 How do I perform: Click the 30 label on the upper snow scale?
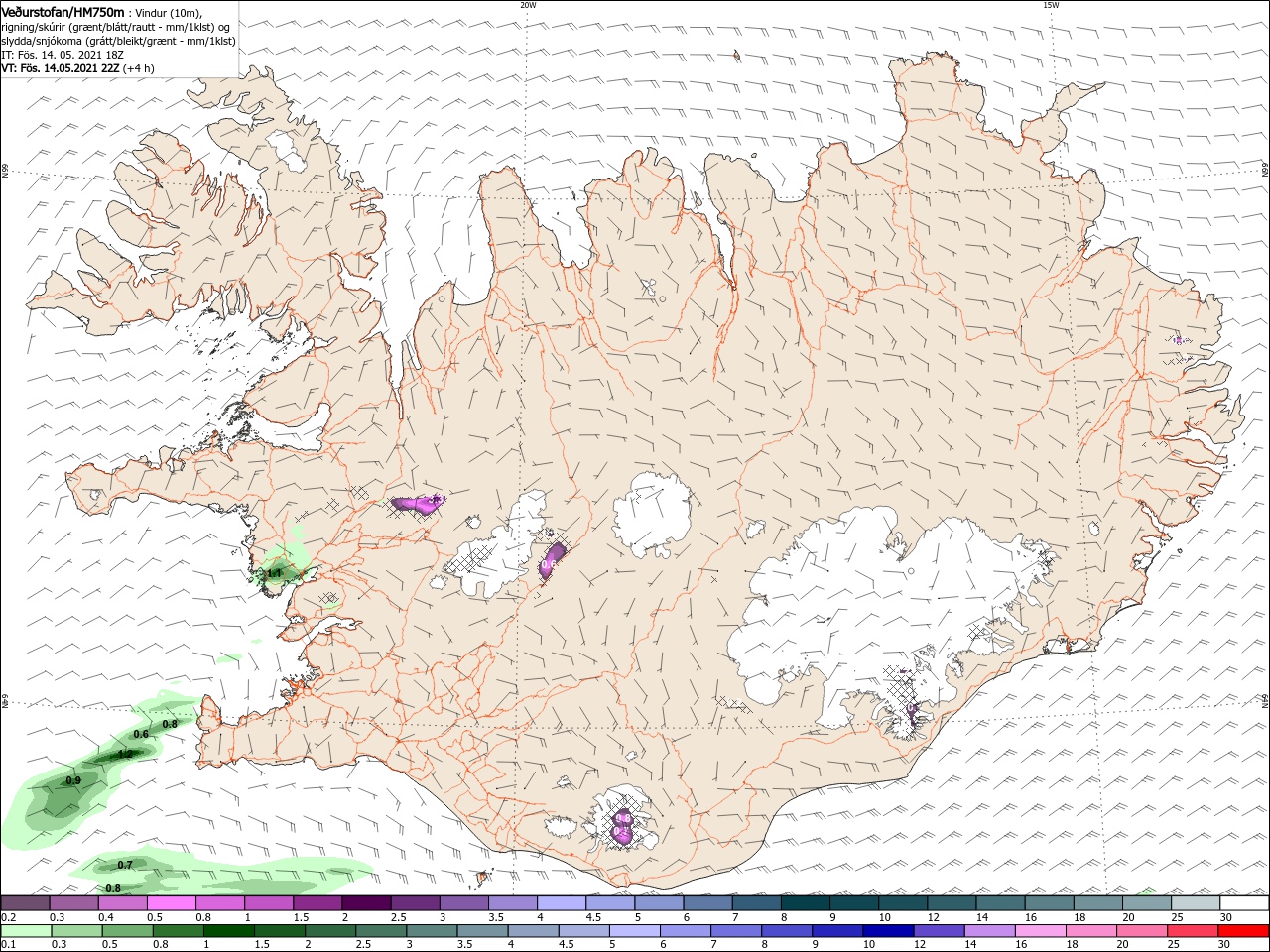tap(1226, 917)
